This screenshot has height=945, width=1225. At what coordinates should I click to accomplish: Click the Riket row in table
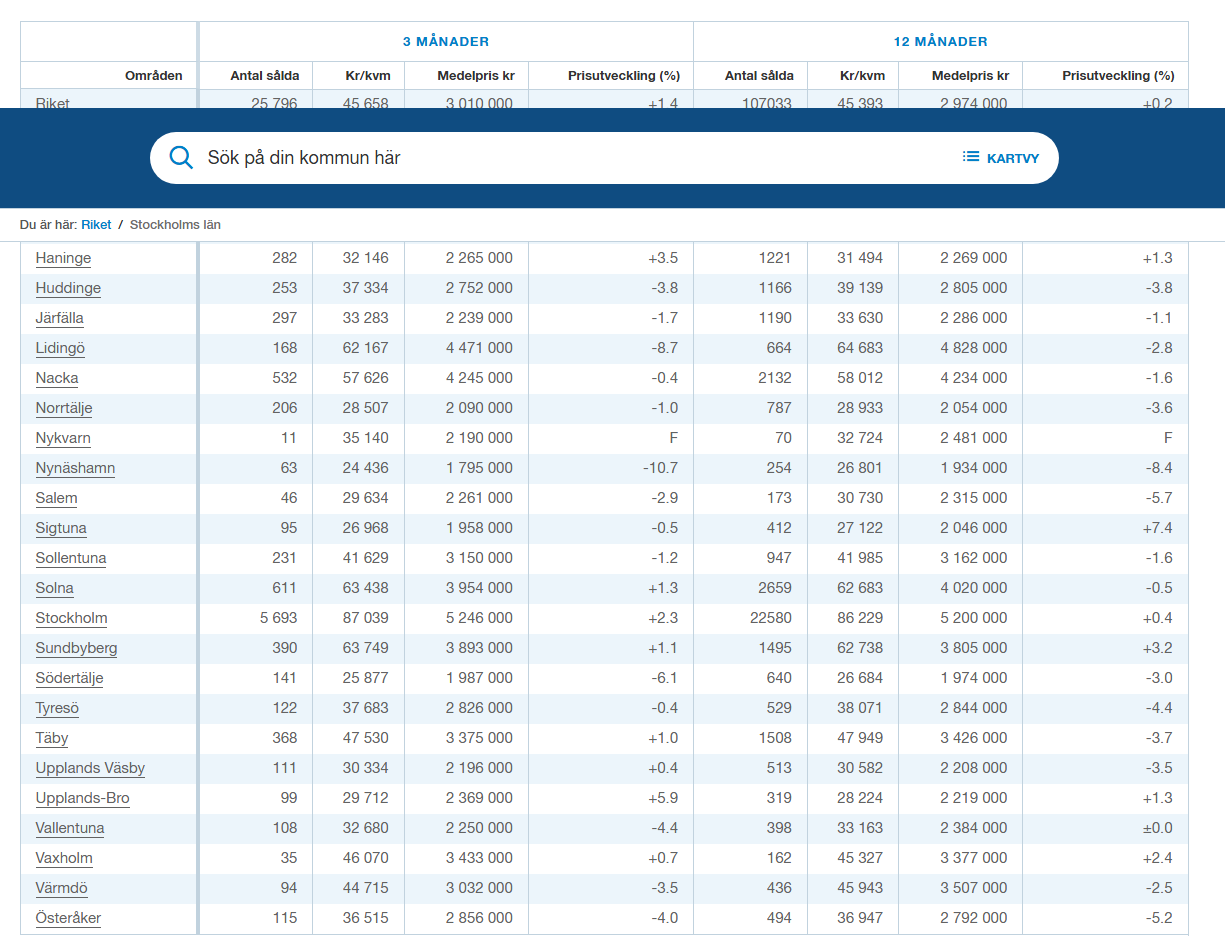tap(53, 102)
